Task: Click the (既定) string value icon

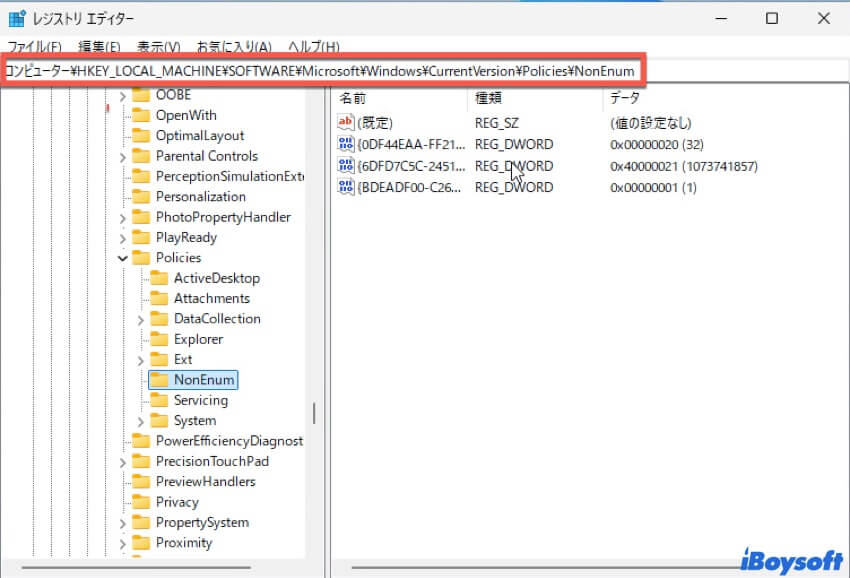Action: (346, 122)
